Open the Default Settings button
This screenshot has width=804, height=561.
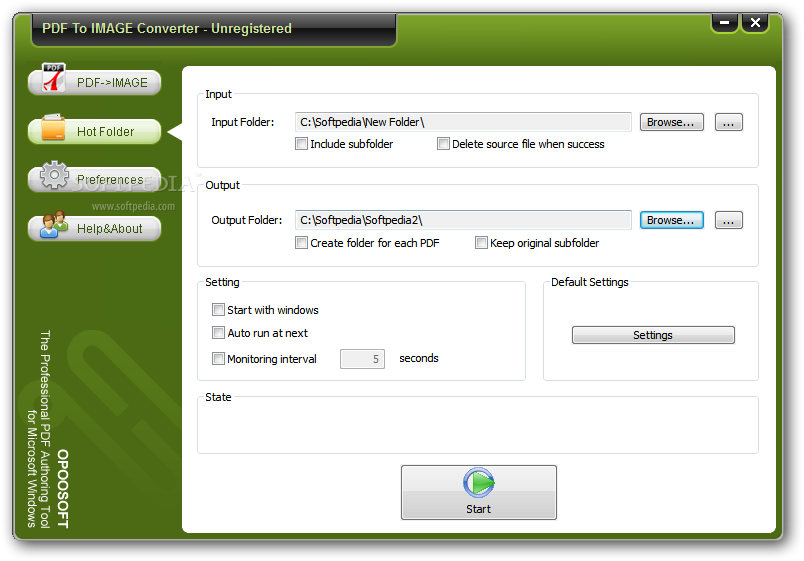coord(653,335)
